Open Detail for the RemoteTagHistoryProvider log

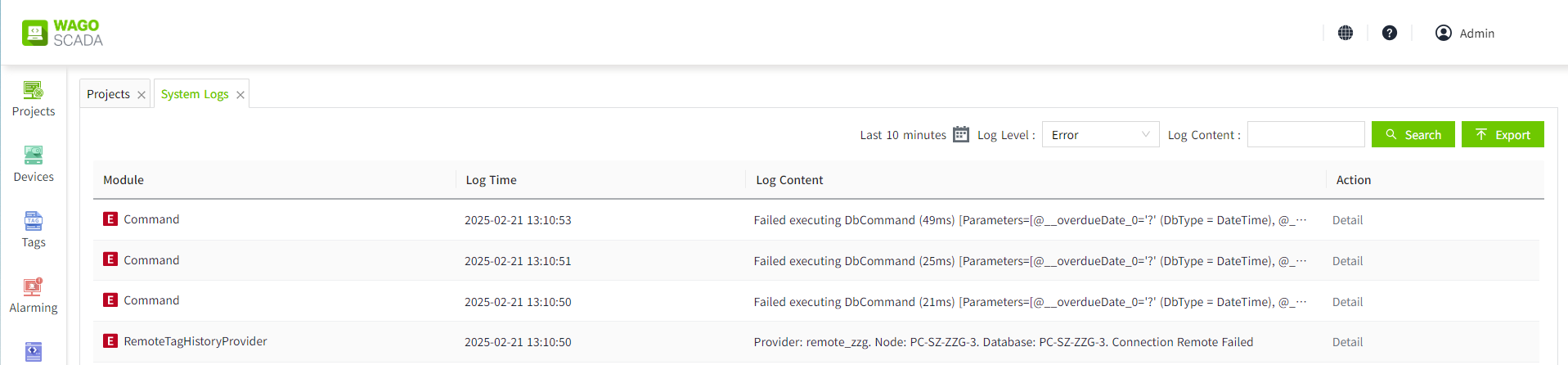click(x=1347, y=342)
